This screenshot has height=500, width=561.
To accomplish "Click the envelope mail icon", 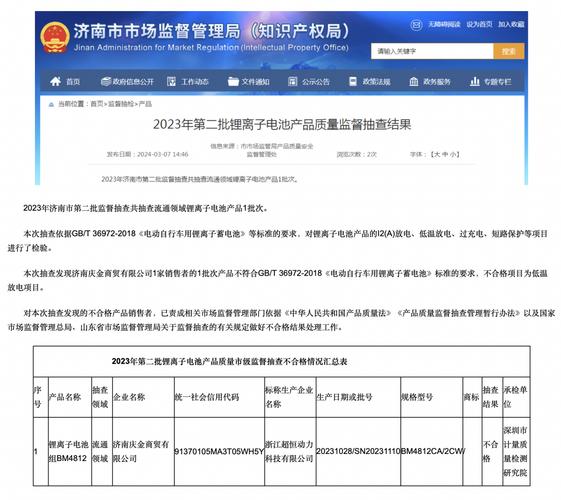I will coord(416,25).
